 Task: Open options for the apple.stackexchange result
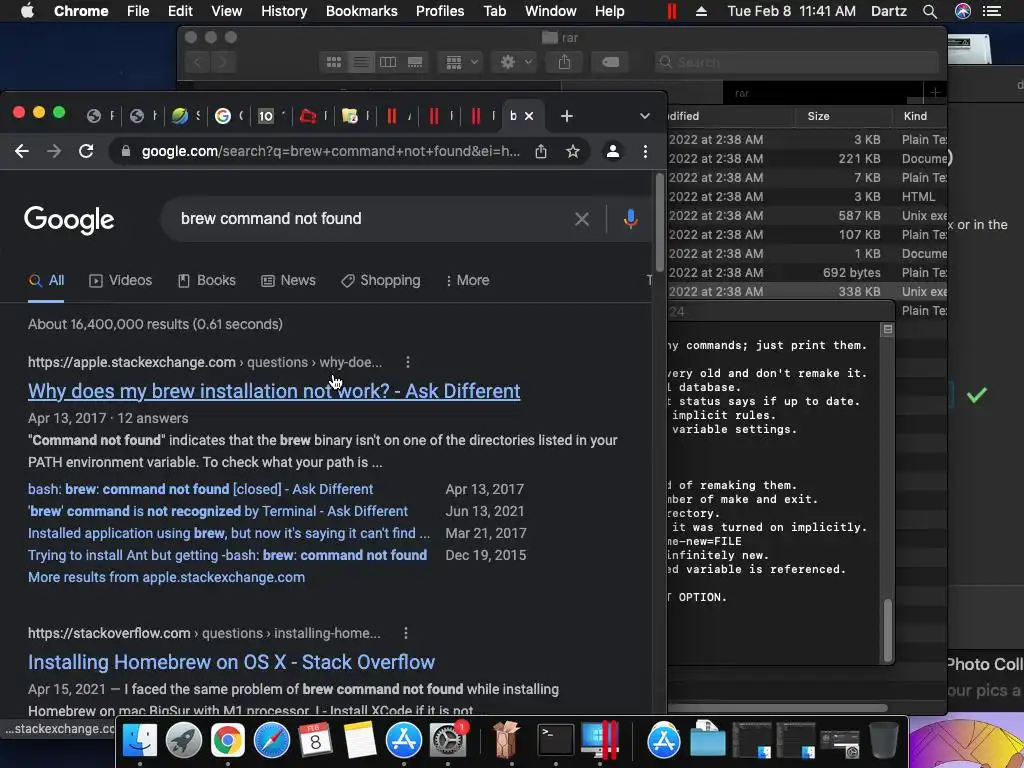tap(408, 362)
